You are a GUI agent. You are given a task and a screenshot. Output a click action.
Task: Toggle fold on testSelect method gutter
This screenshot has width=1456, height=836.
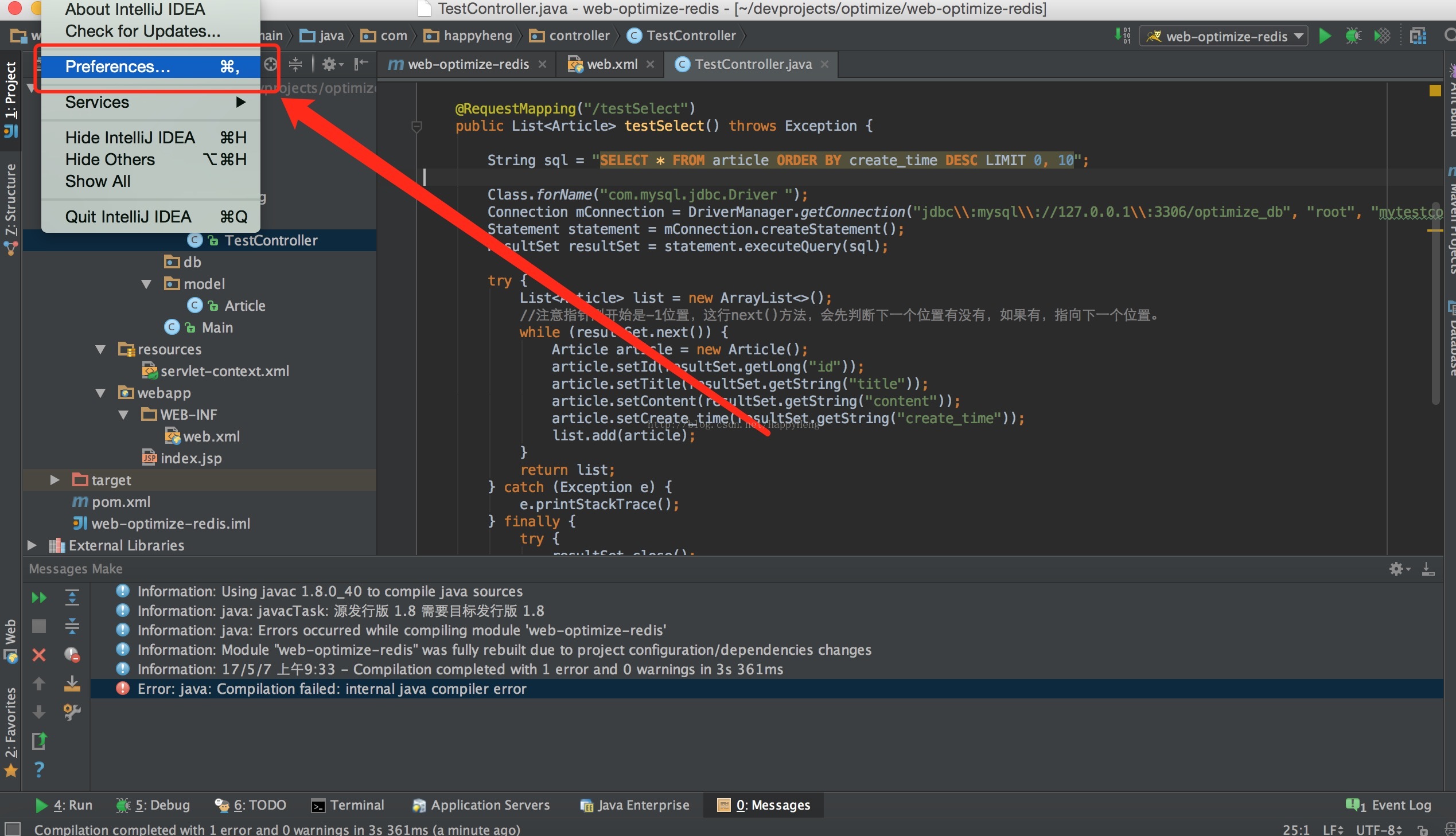417,126
